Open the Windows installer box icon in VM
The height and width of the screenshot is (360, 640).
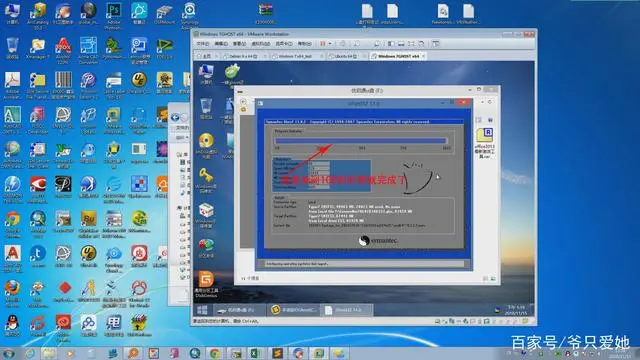[x=206, y=215]
